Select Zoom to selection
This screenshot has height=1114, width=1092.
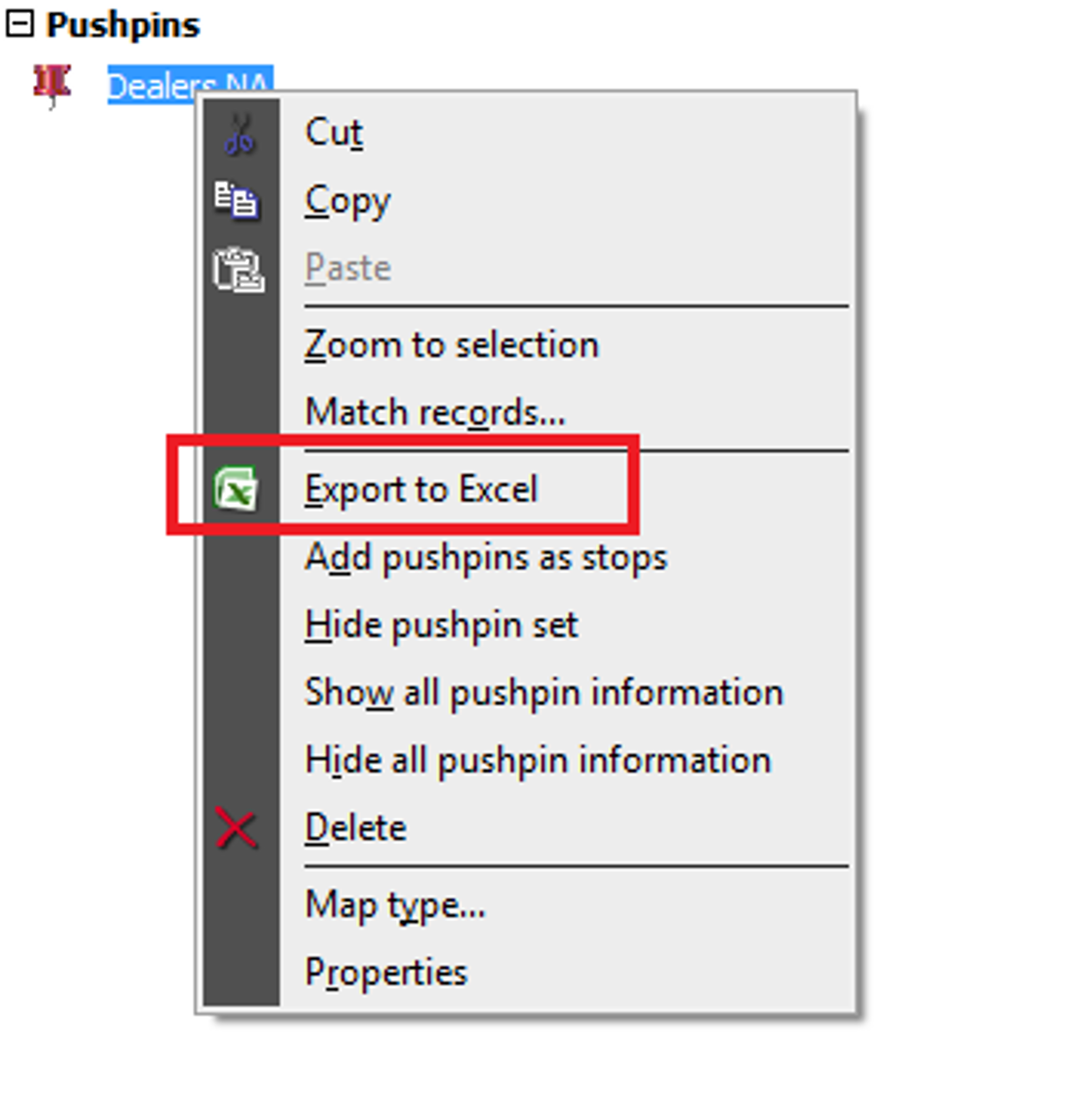451,345
